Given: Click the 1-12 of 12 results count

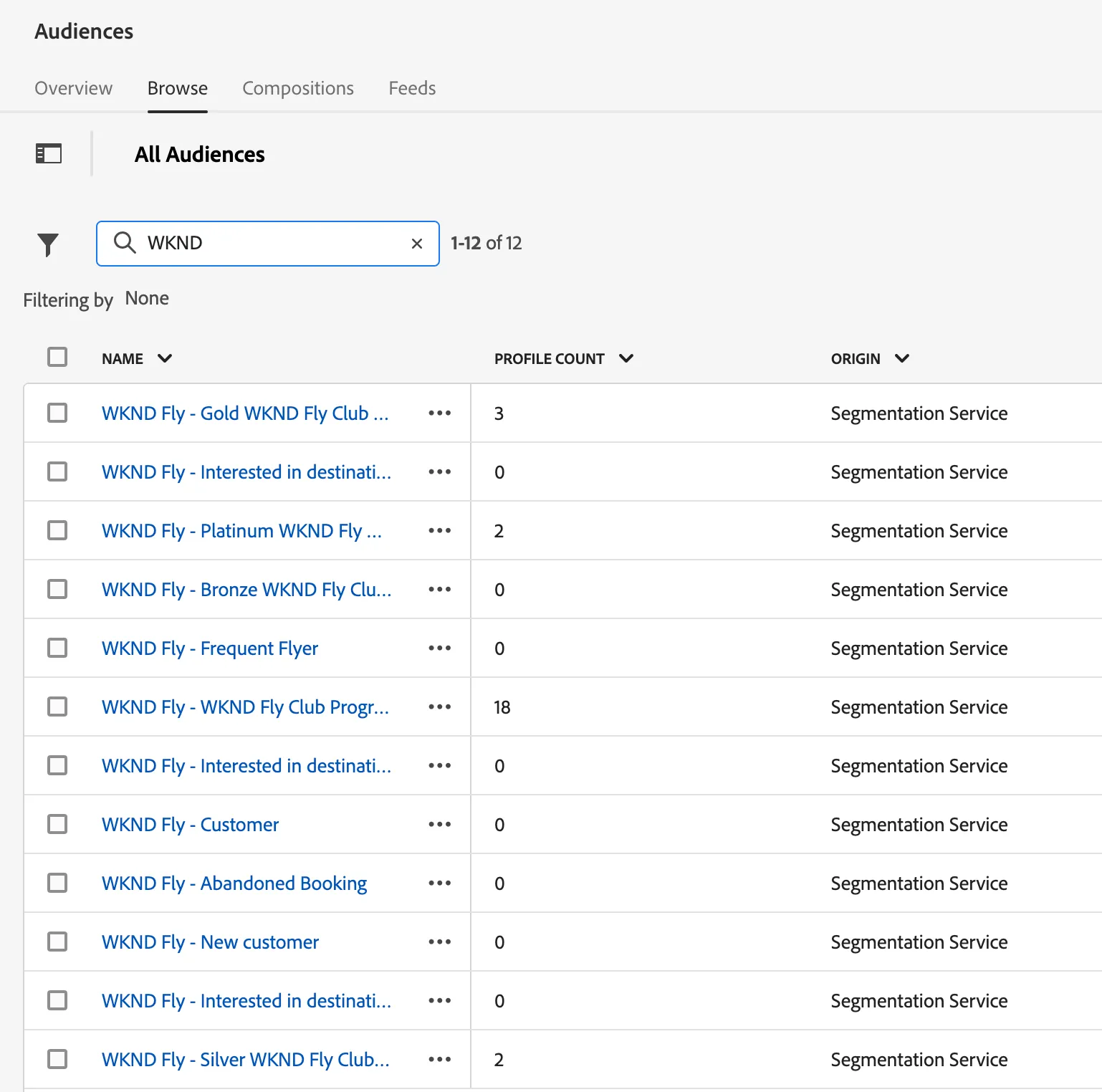Looking at the screenshot, I should [x=486, y=243].
